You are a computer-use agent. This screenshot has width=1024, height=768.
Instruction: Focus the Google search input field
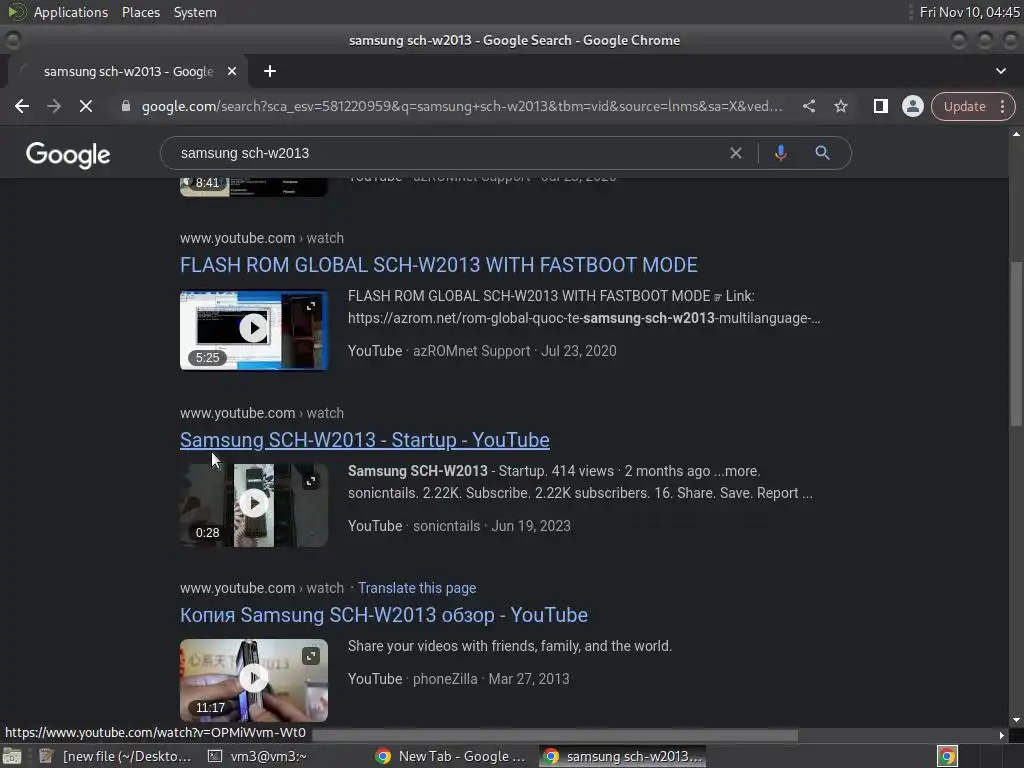pos(451,153)
